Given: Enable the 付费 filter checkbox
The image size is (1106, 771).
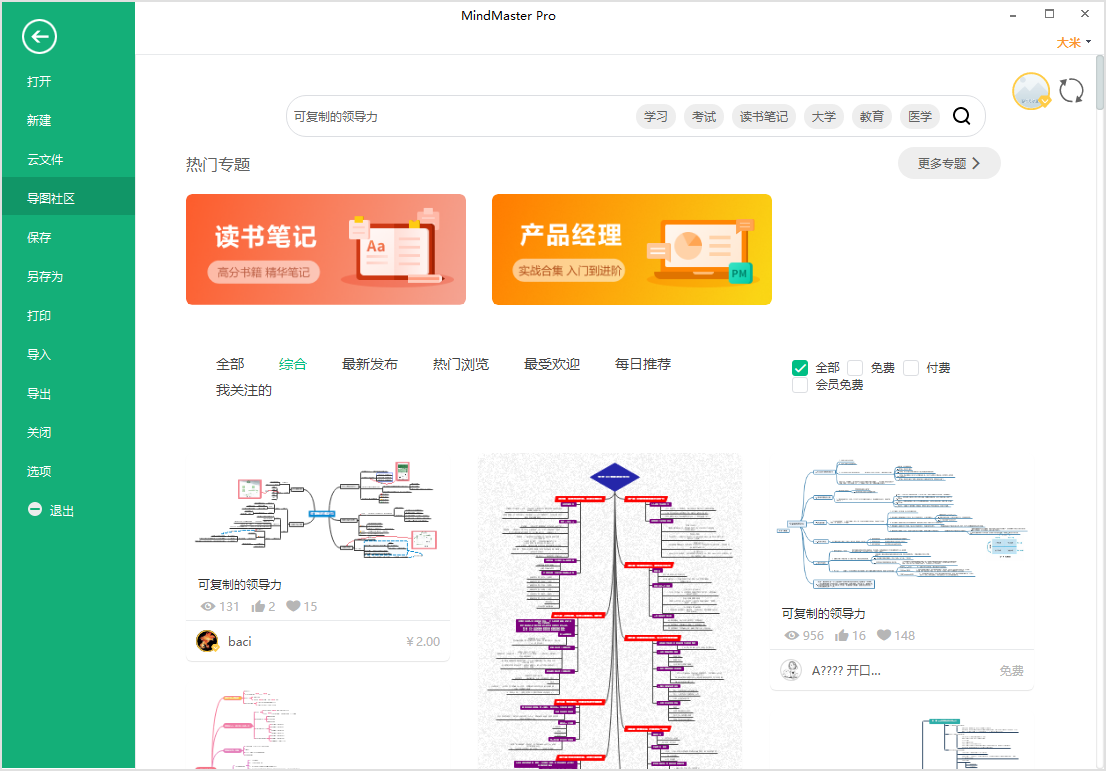Looking at the screenshot, I should 911,368.
